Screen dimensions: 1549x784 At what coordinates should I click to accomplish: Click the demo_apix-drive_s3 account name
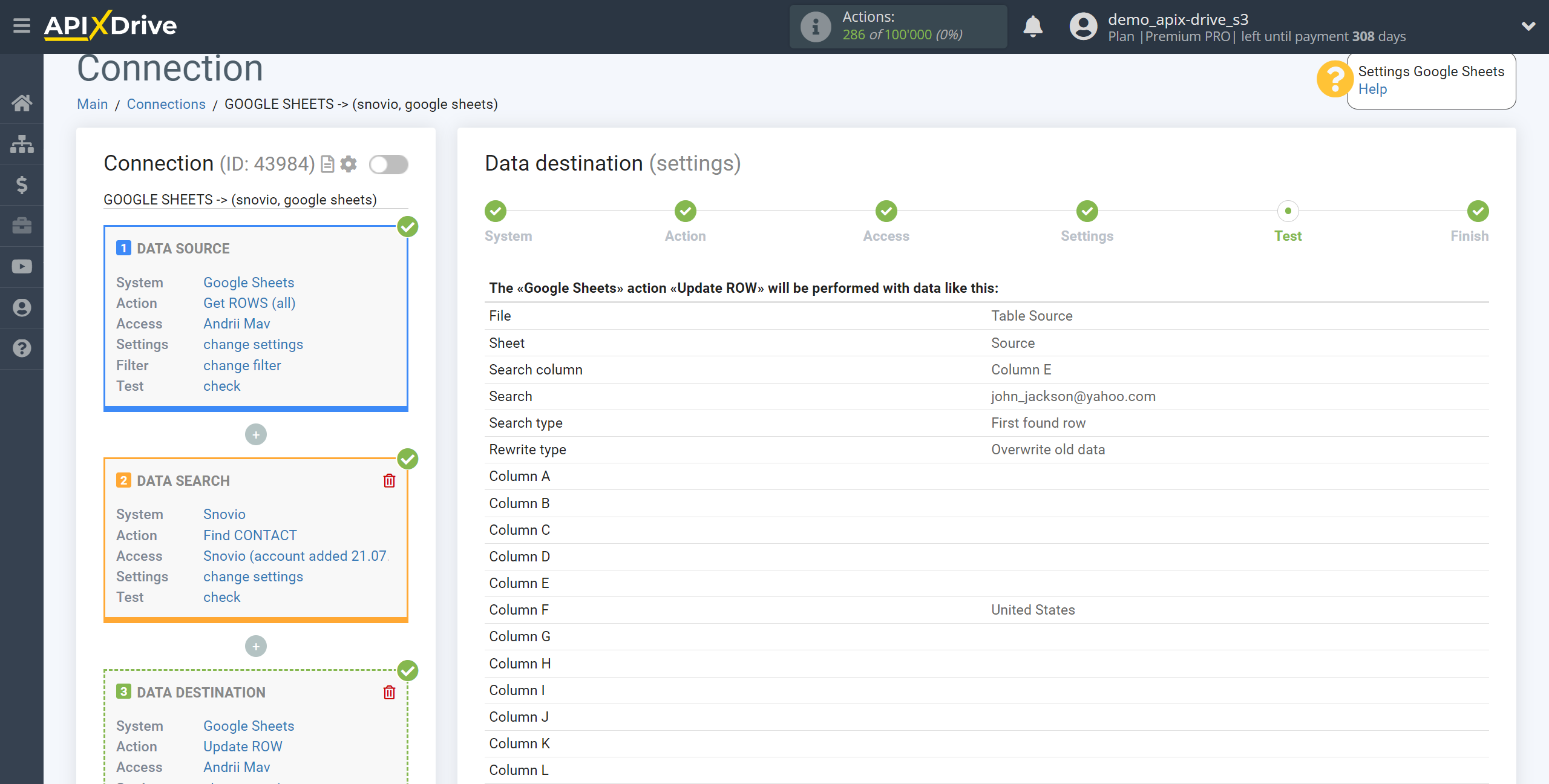pos(1178,19)
